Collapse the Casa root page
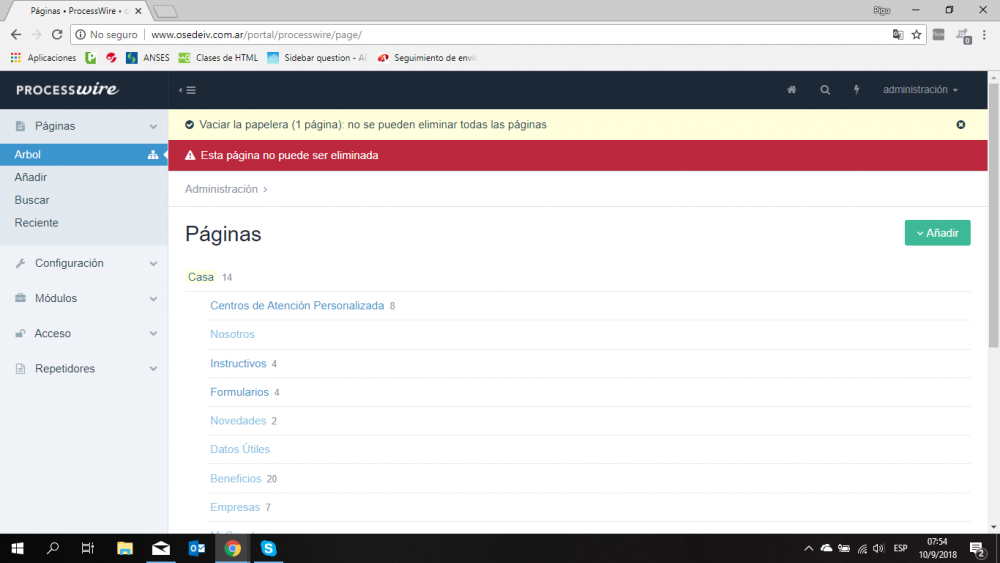The width and height of the screenshot is (1000, 563). [x=200, y=277]
